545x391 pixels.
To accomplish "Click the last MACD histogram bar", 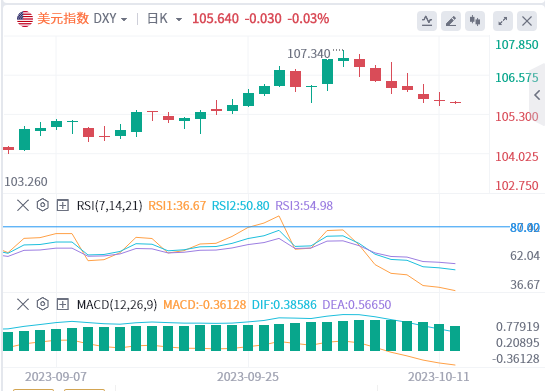I will point(455,339).
